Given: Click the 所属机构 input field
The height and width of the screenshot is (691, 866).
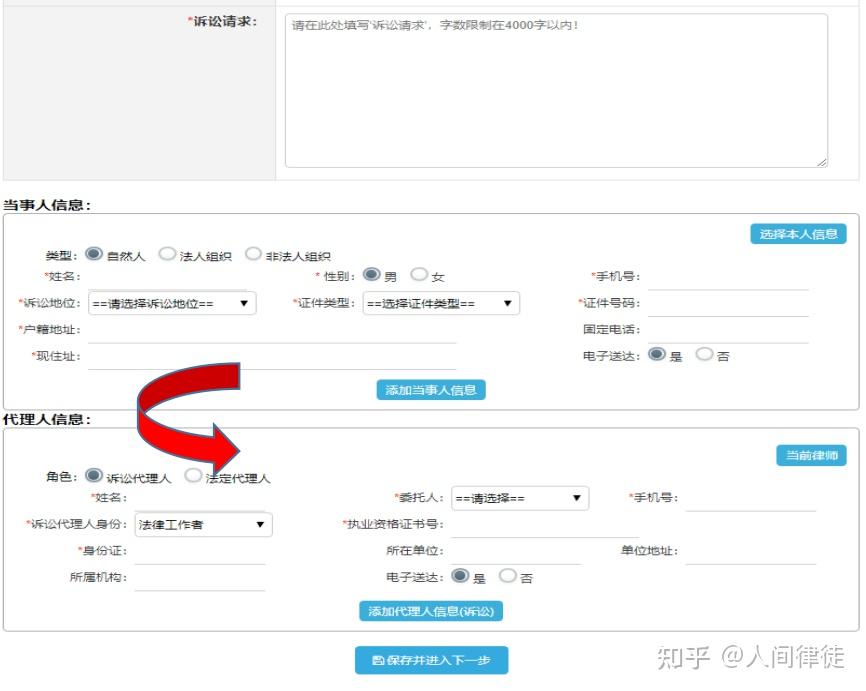Looking at the screenshot, I should [200, 579].
